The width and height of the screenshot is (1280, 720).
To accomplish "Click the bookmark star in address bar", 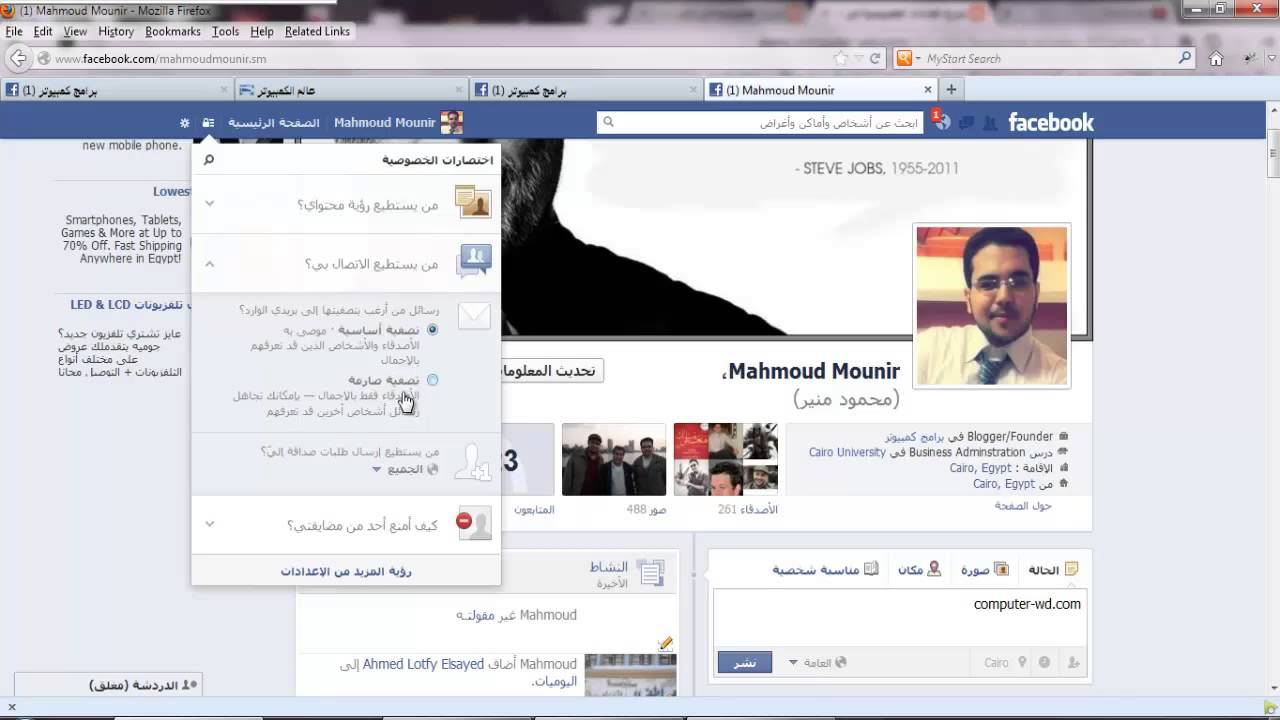I will pos(841,59).
